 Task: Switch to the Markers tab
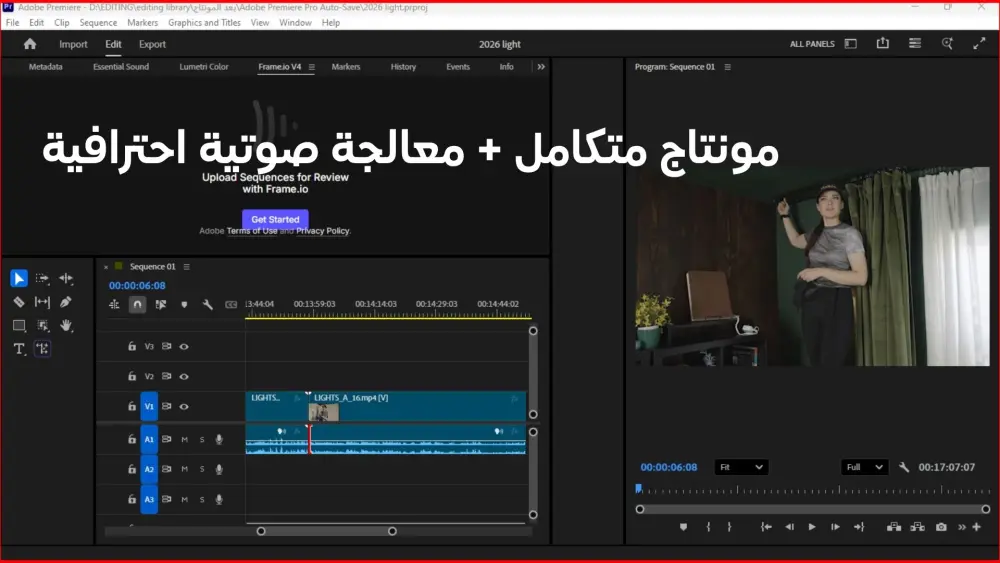click(x=346, y=66)
